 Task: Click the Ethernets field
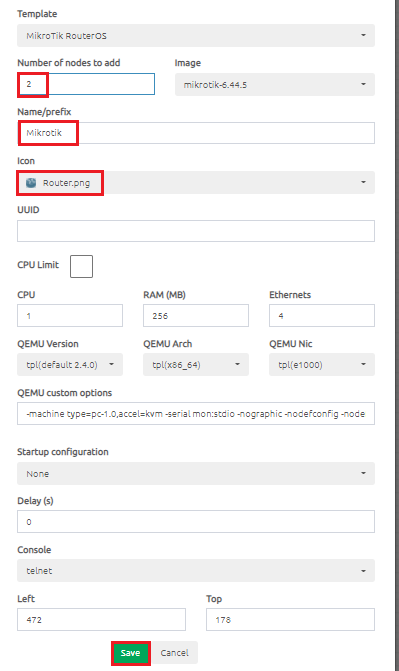[x=322, y=316]
